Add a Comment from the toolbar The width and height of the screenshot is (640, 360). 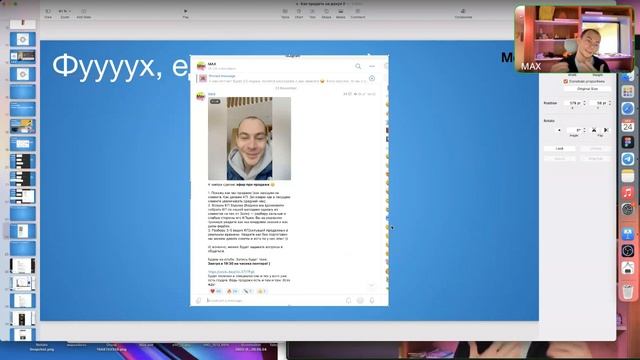coord(358,13)
